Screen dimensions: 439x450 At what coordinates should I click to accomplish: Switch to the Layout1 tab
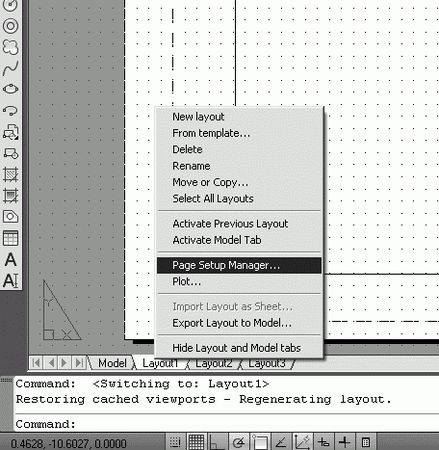coord(160,363)
